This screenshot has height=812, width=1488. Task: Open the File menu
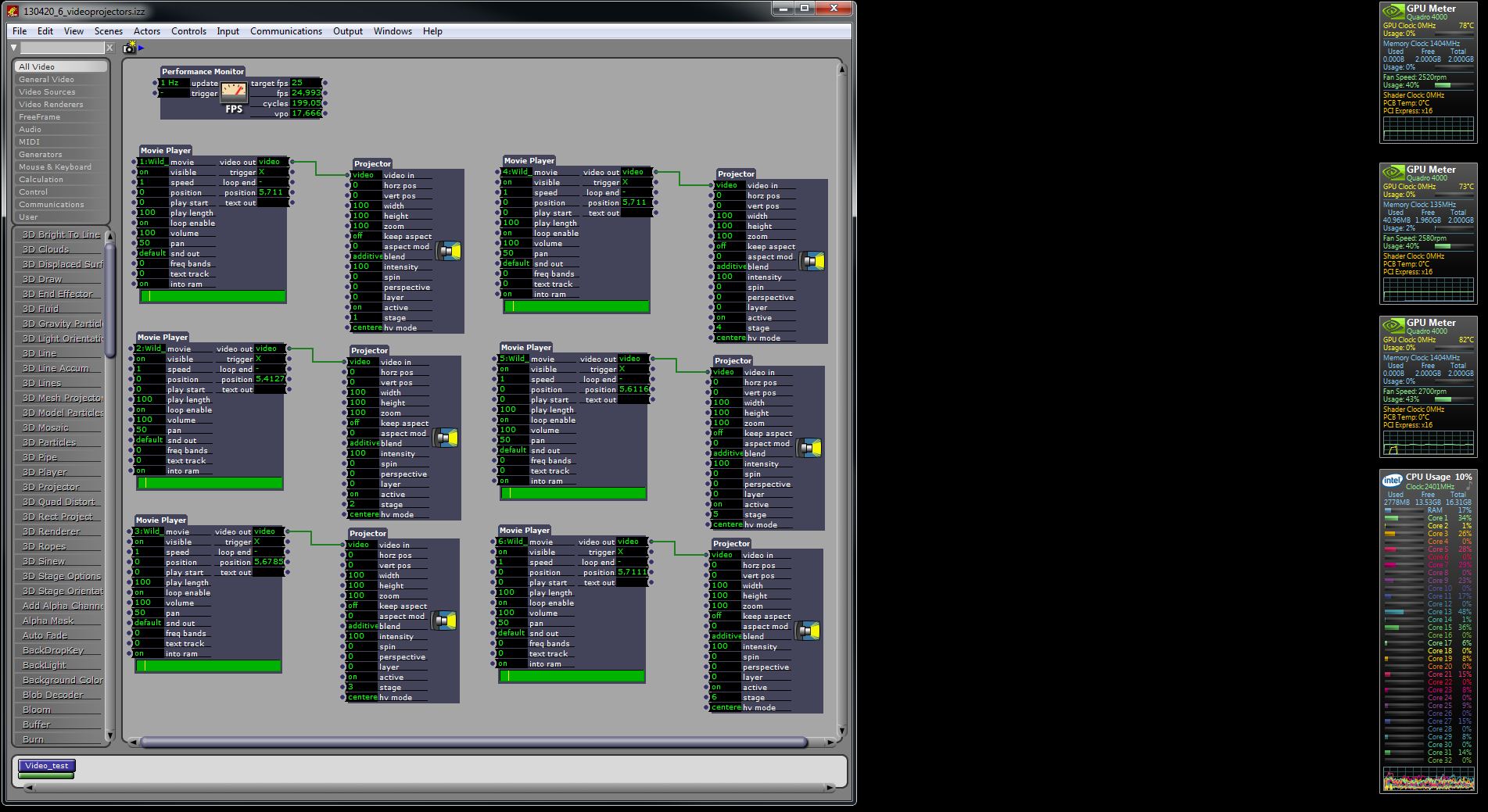coord(20,31)
